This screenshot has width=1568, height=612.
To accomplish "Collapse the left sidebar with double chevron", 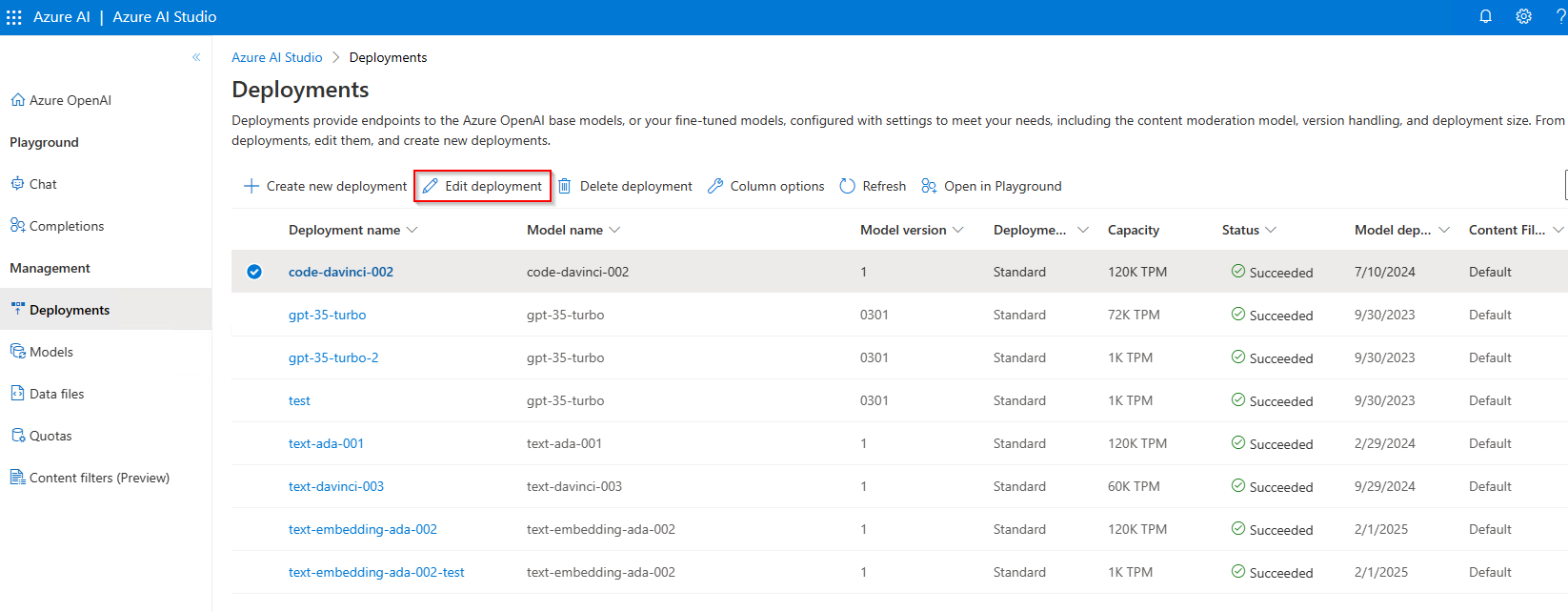I will 196,57.
